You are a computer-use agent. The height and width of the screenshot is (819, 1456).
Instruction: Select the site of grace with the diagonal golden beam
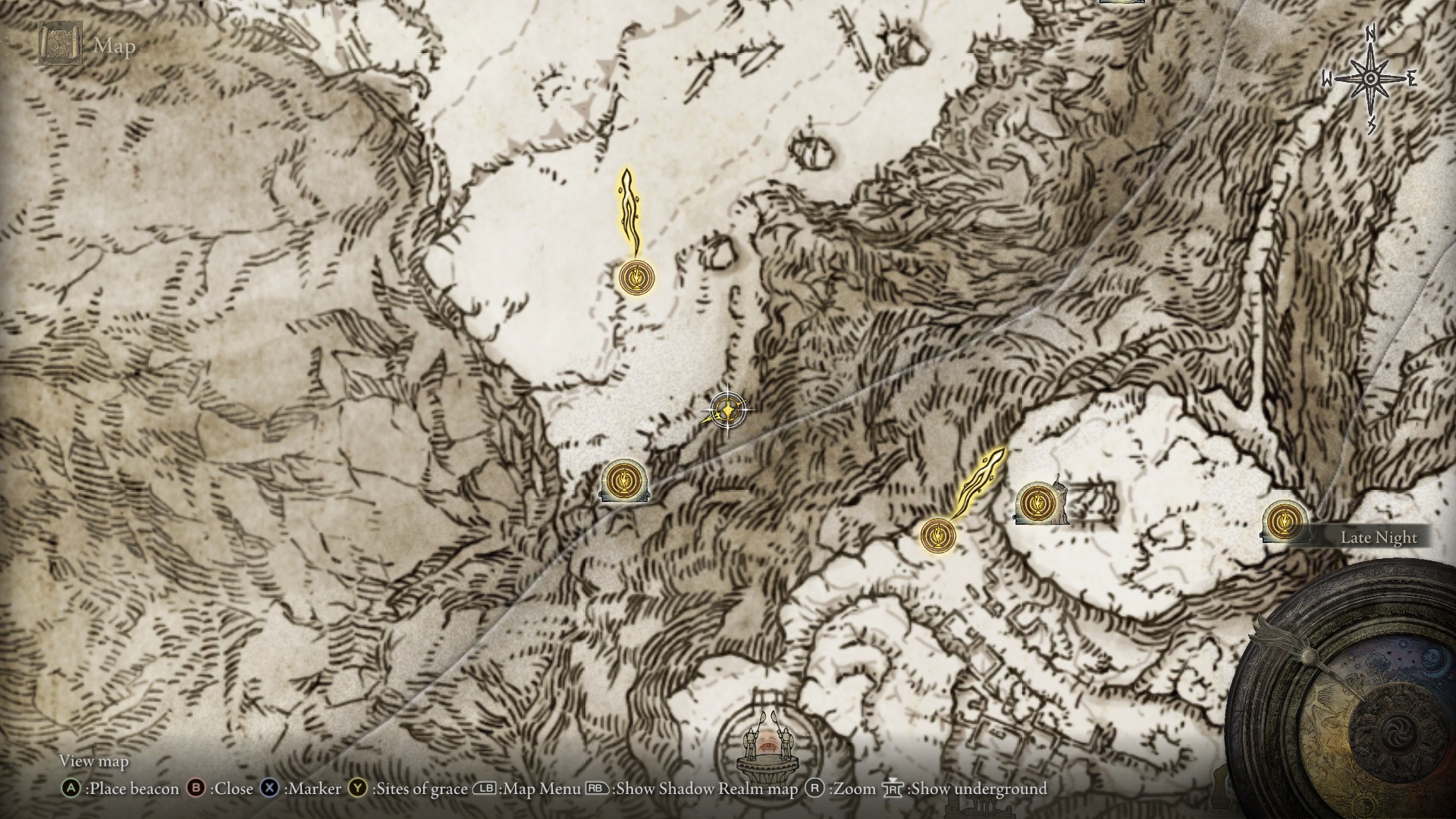(x=938, y=535)
